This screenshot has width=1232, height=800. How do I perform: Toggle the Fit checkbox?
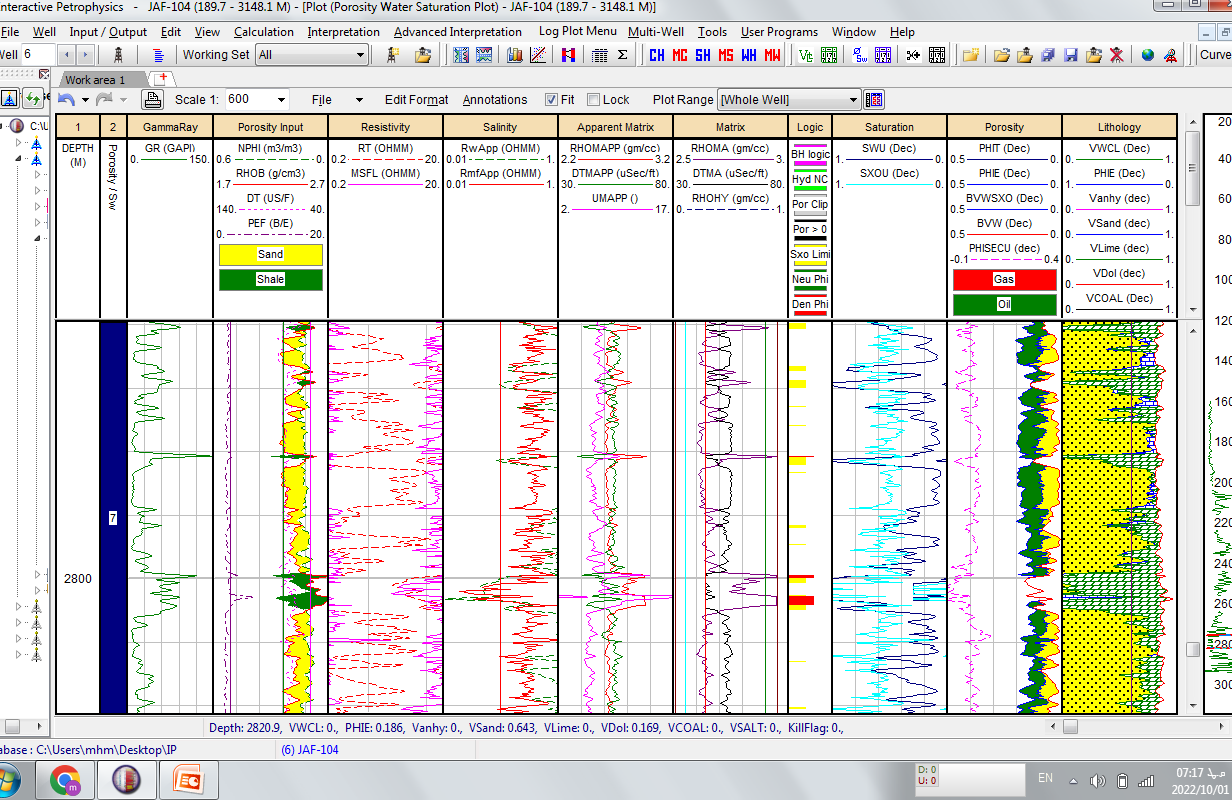(551, 99)
